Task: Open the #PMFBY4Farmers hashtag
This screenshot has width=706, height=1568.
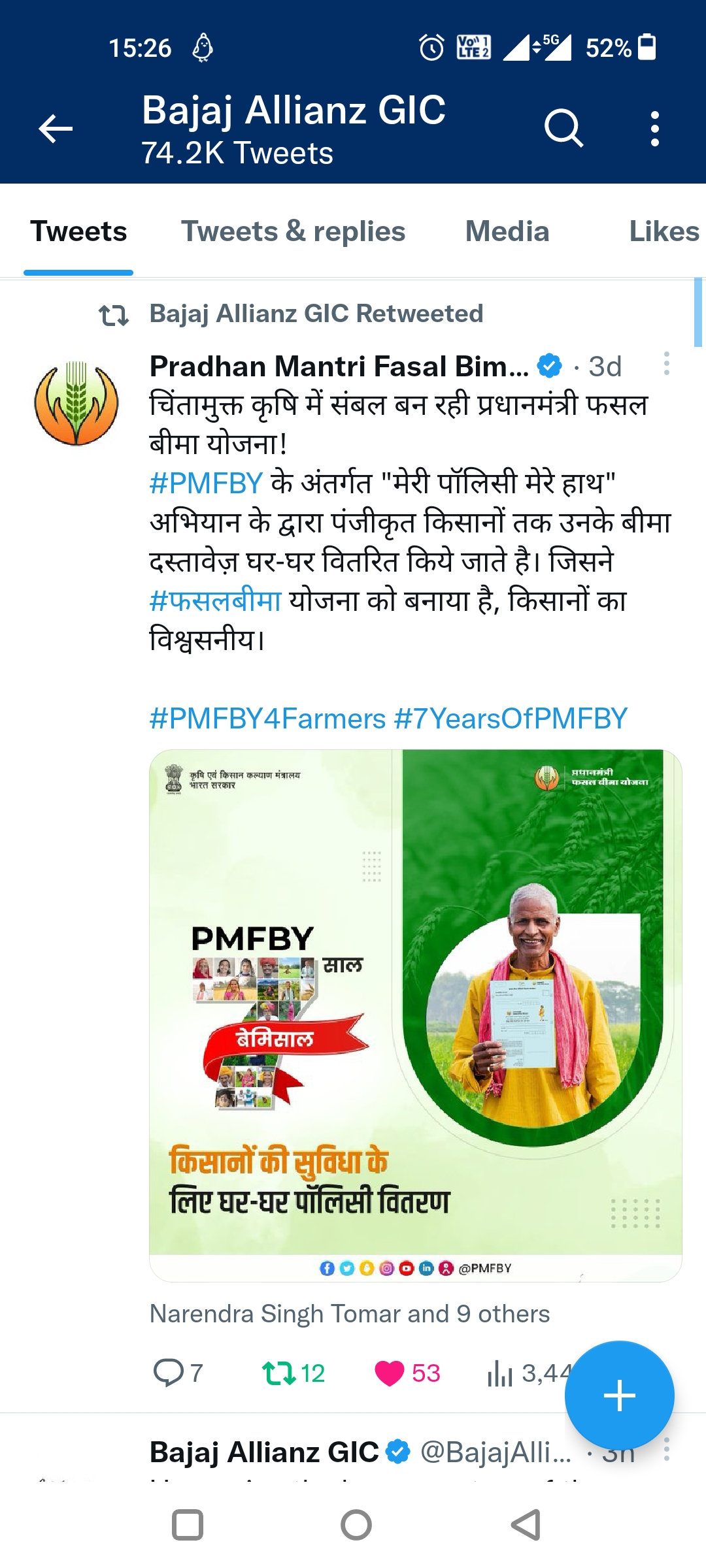Action: tap(267, 719)
